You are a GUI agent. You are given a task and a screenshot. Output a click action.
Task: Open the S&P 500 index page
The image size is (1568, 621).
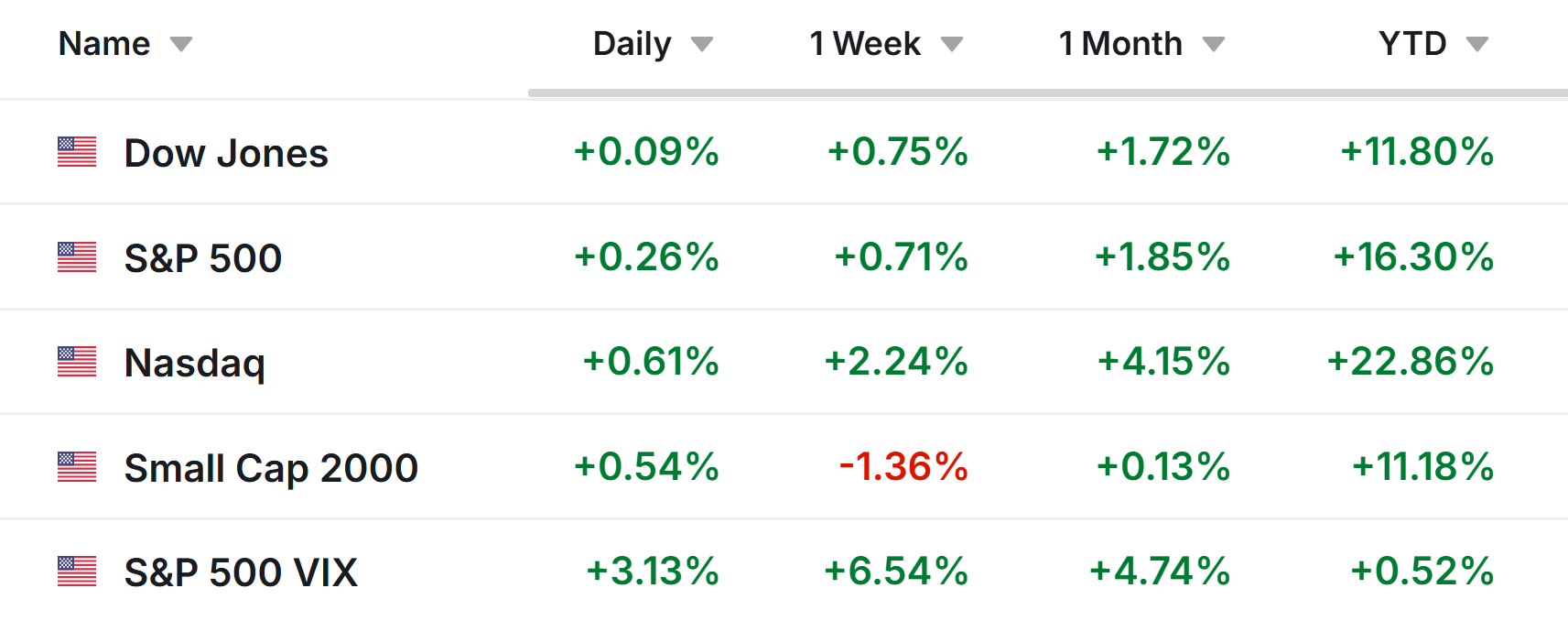point(201,257)
